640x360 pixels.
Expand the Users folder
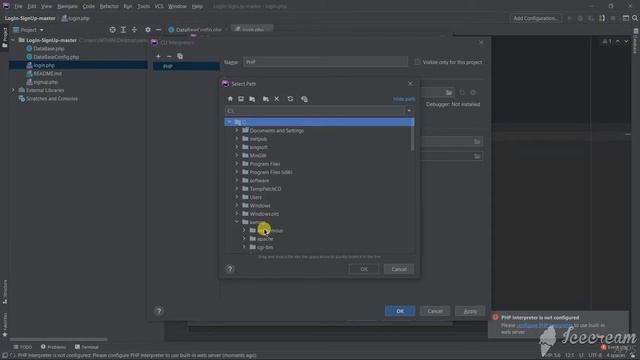pos(237,197)
